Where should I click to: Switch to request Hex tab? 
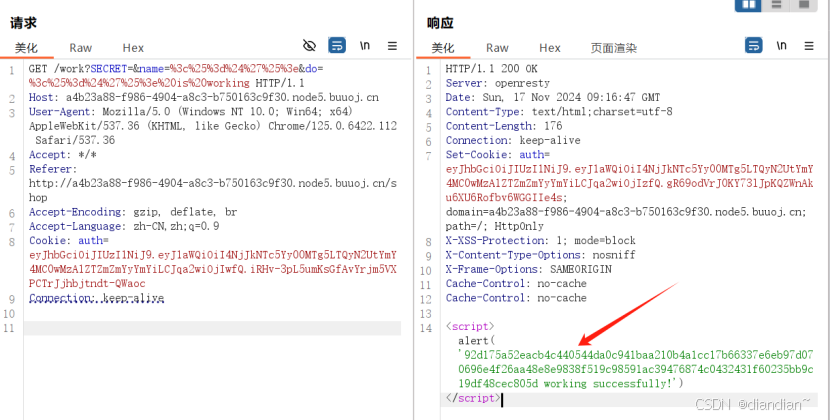[x=133, y=48]
